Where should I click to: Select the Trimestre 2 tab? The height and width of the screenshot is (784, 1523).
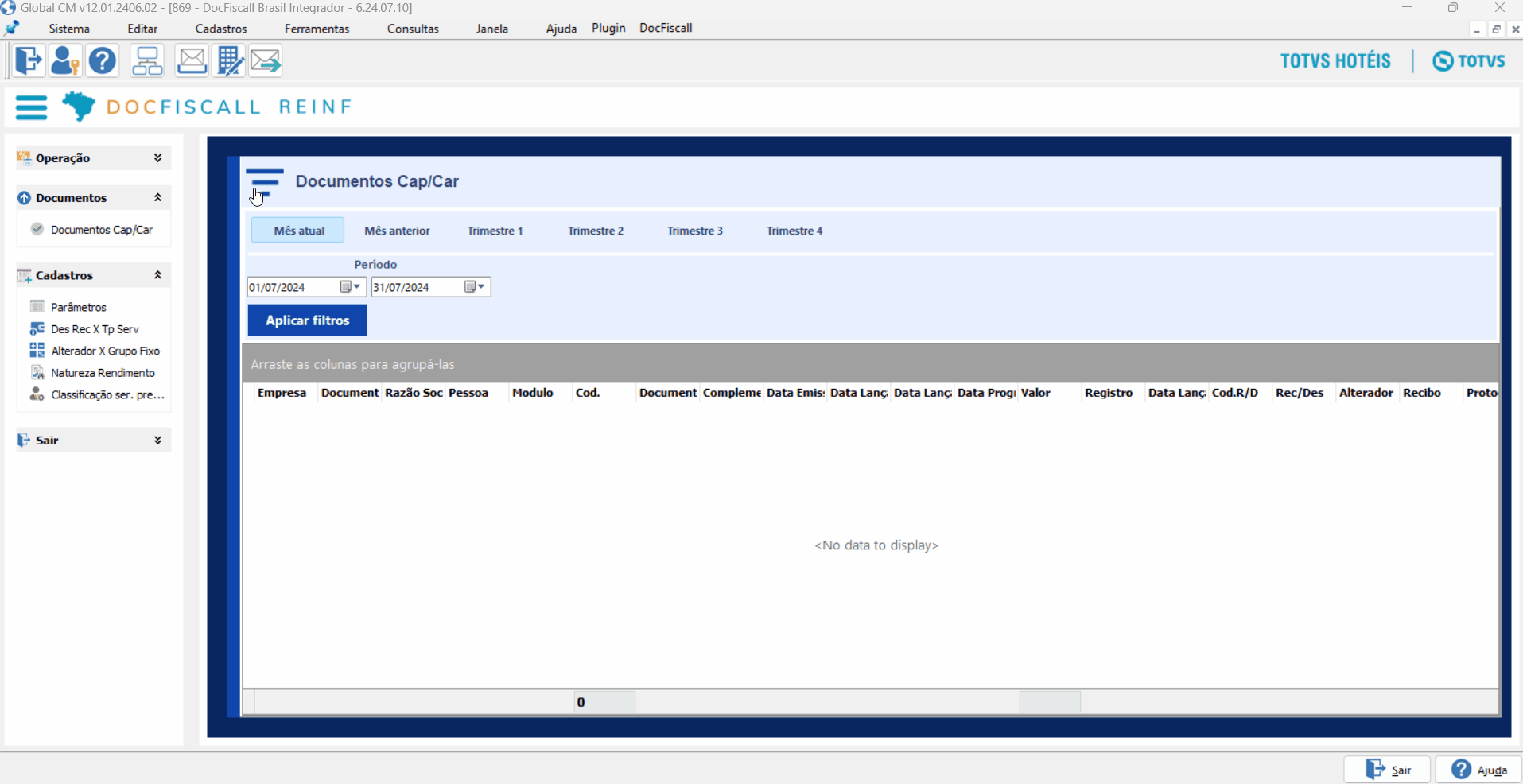pyautogui.click(x=595, y=231)
